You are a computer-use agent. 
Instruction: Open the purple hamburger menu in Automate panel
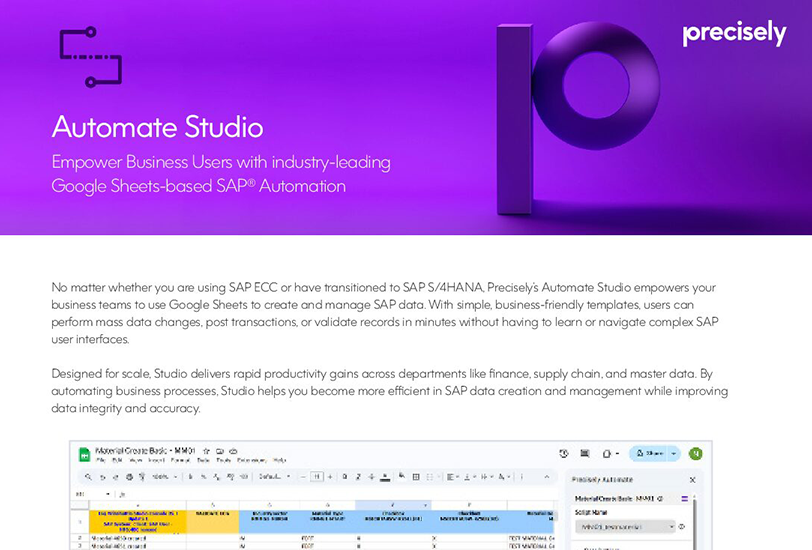pos(685,499)
